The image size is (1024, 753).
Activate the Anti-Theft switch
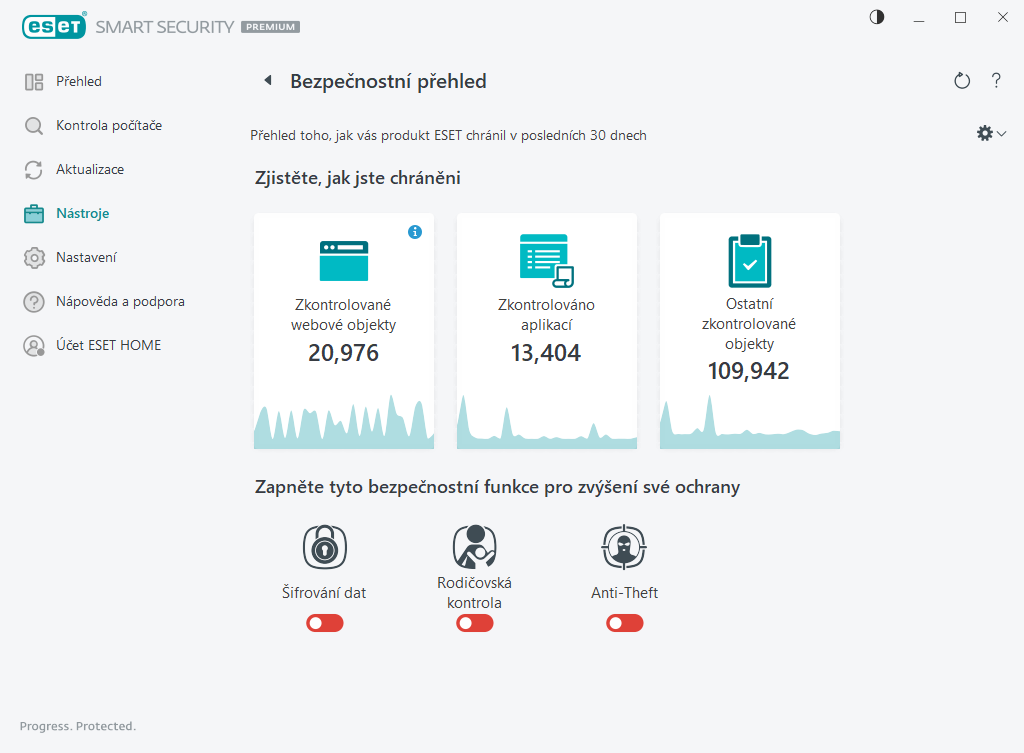tap(624, 622)
